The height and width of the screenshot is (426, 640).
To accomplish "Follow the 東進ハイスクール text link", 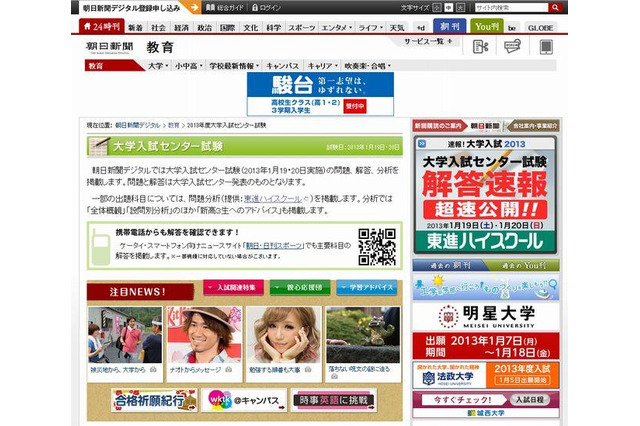I will [273, 199].
